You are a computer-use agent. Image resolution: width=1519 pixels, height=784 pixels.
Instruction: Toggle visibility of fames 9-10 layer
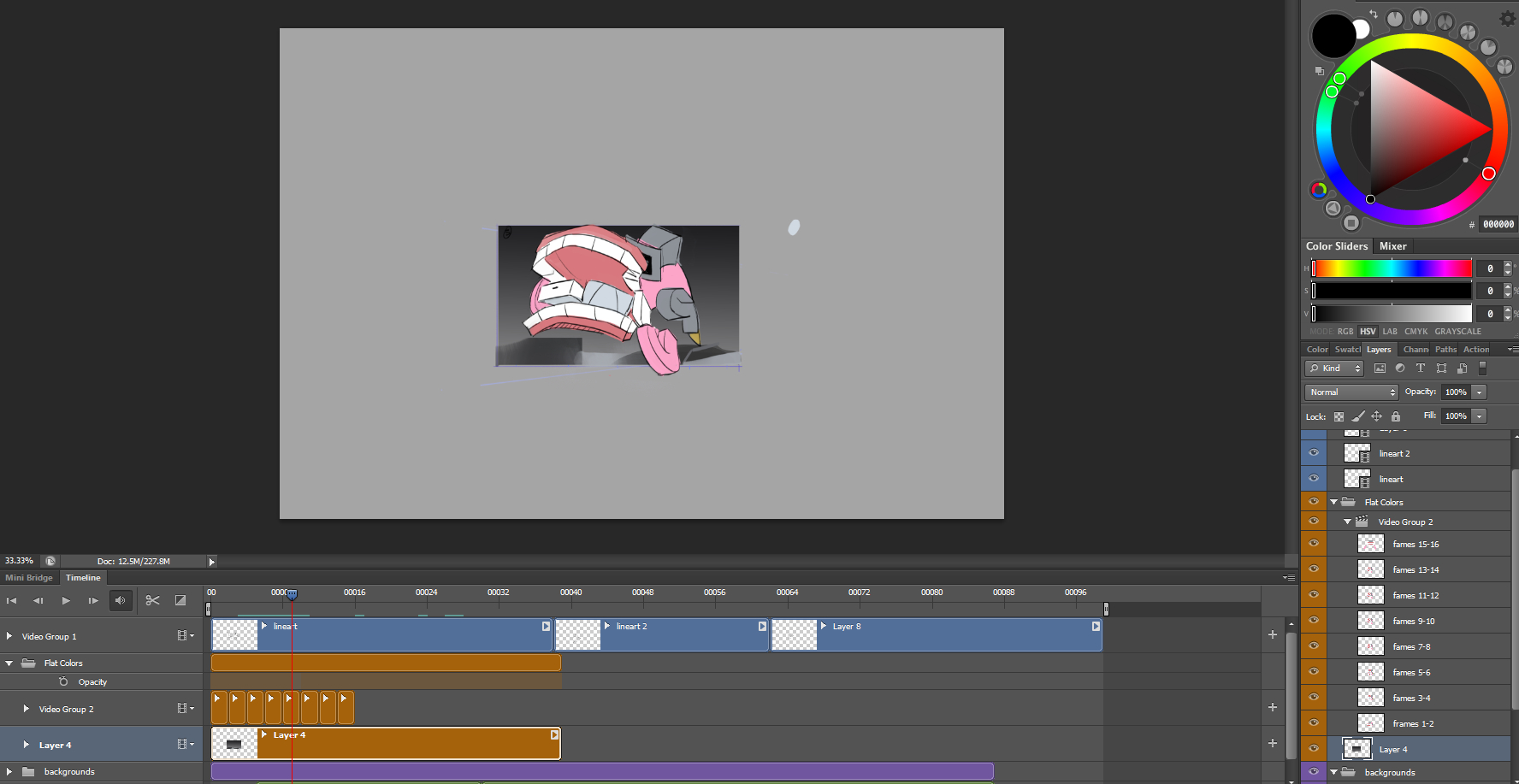click(x=1314, y=621)
